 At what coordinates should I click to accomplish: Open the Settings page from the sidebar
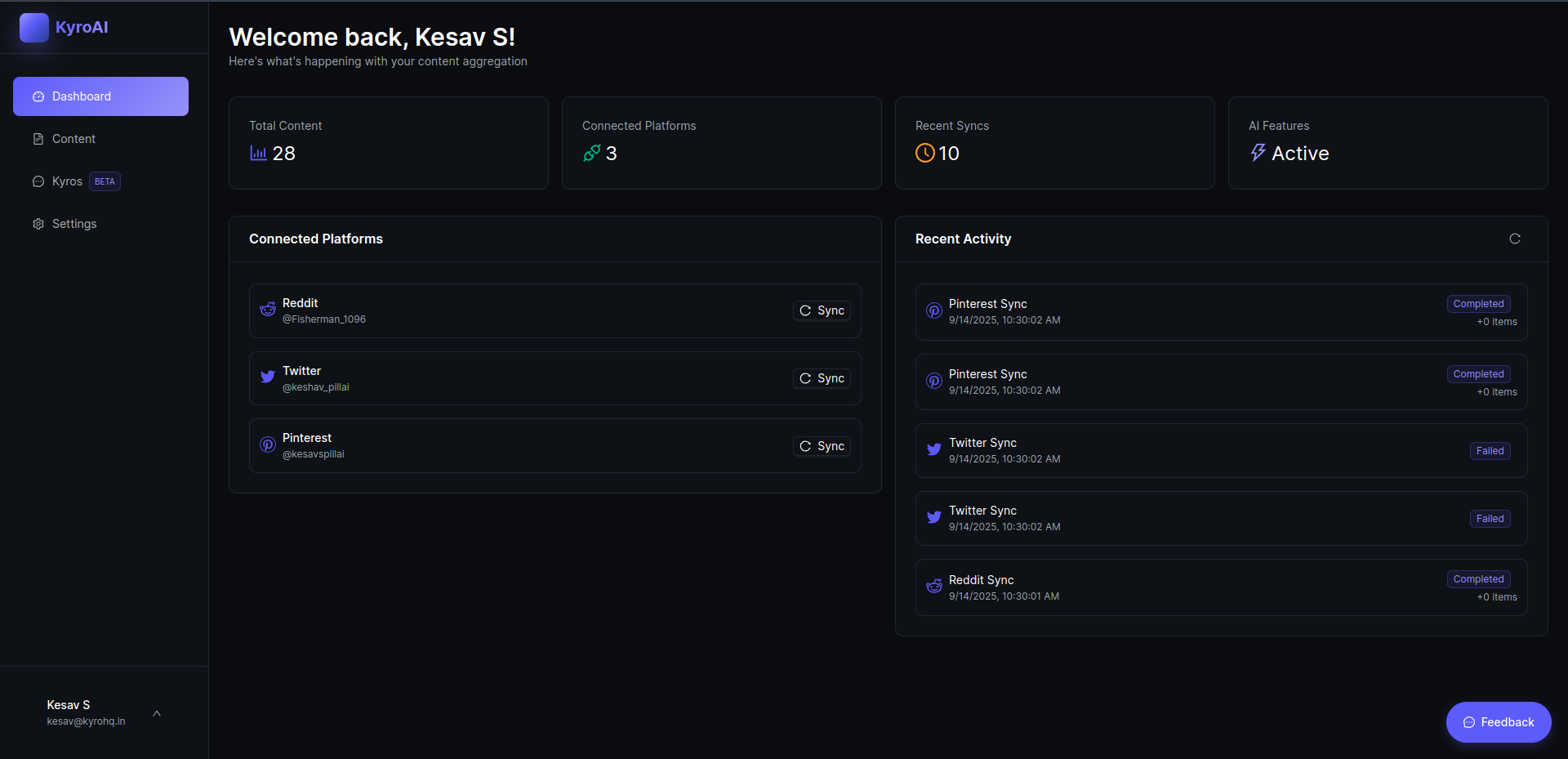pos(73,223)
